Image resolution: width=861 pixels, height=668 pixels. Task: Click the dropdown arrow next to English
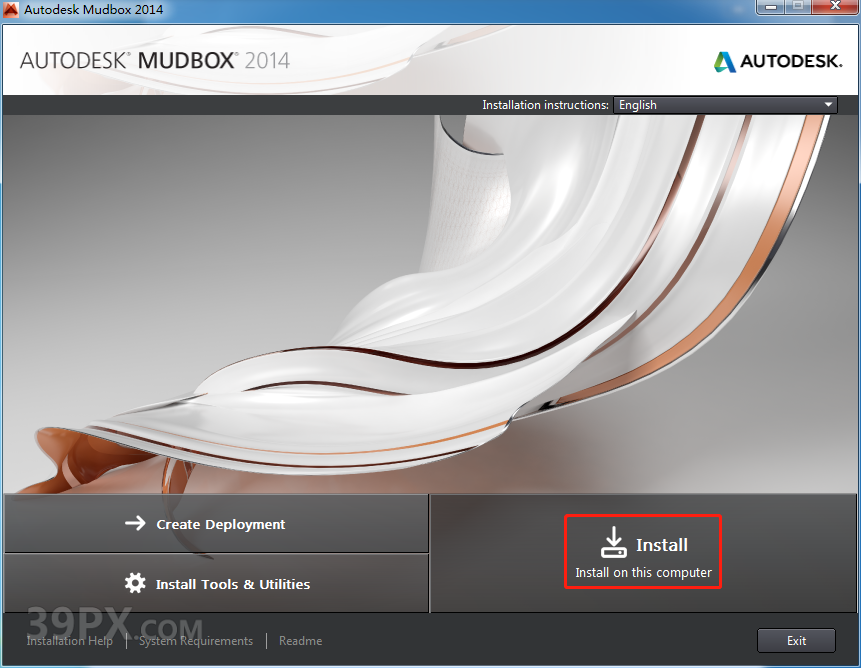pos(829,104)
